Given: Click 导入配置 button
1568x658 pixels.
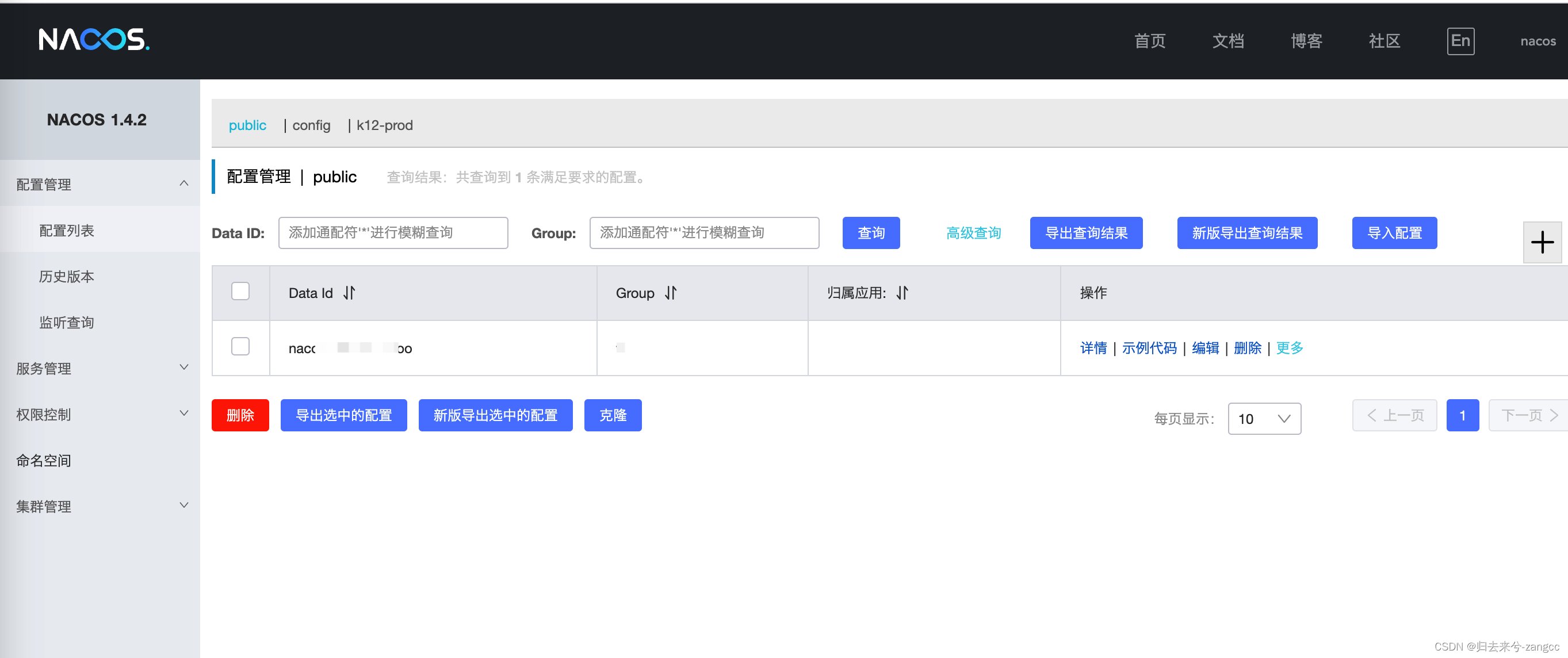Looking at the screenshot, I should (x=1394, y=233).
